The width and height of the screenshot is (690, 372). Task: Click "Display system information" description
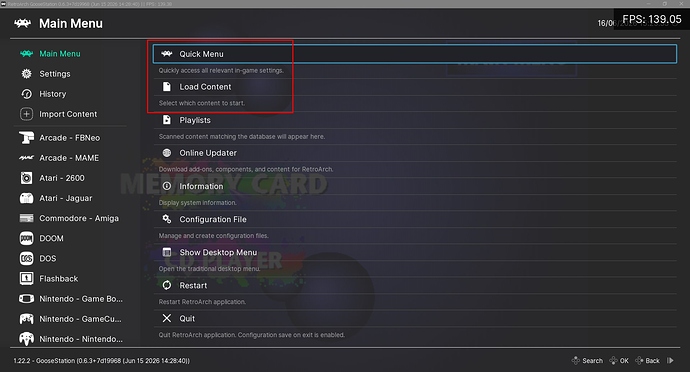coord(197,203)
